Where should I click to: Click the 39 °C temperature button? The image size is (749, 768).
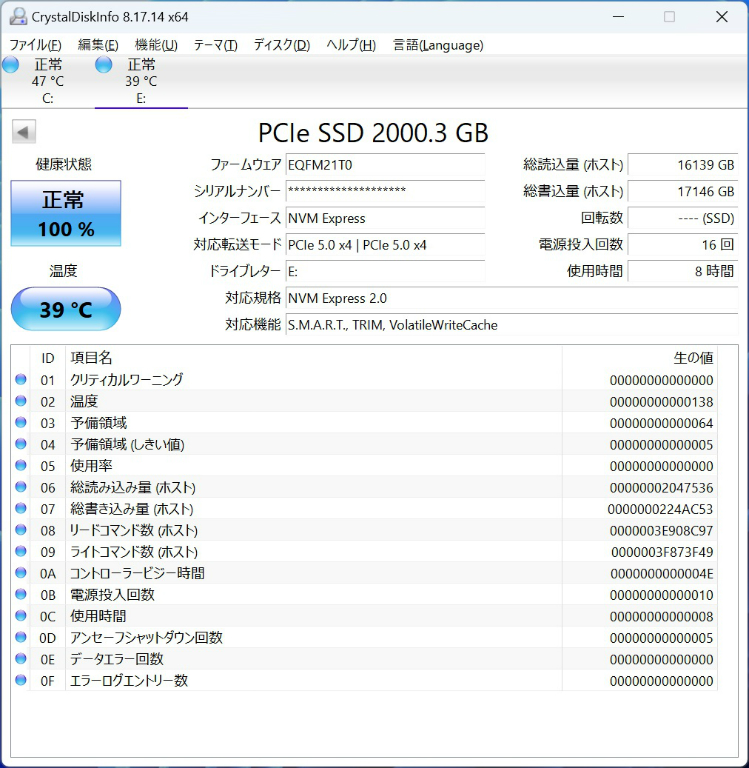pos(66,309)
